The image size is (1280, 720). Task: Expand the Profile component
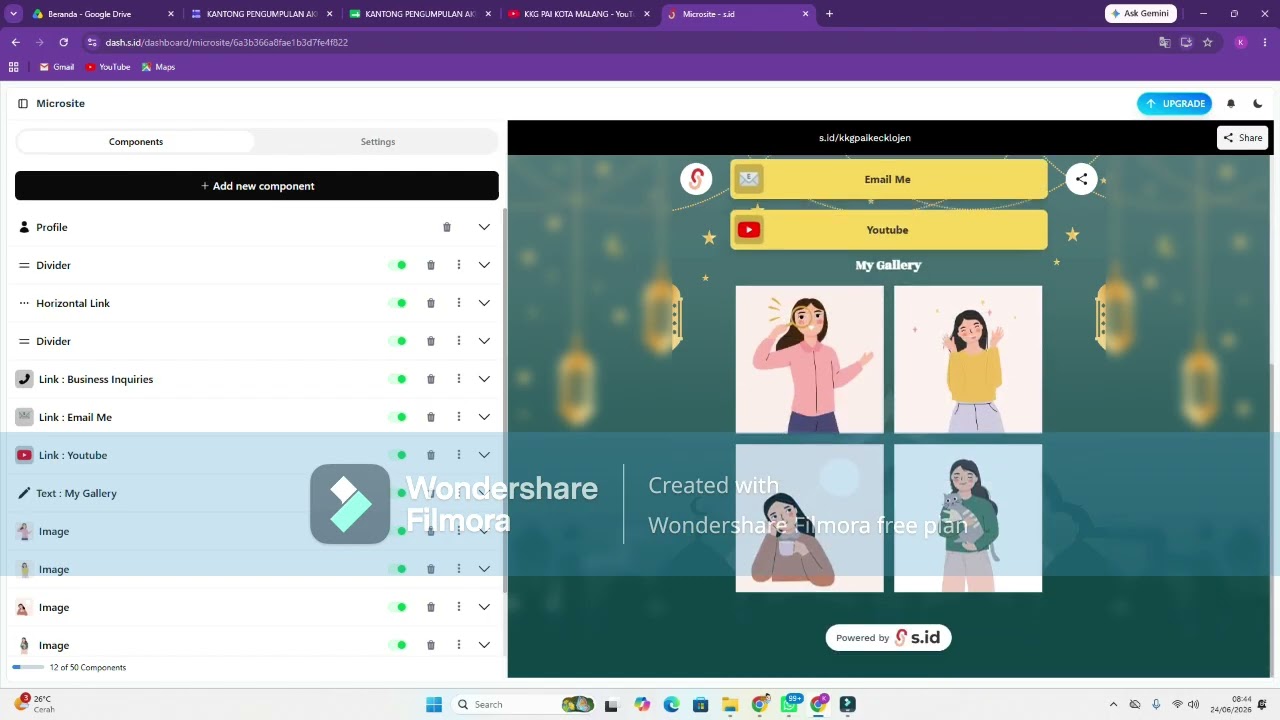point(484,227)
